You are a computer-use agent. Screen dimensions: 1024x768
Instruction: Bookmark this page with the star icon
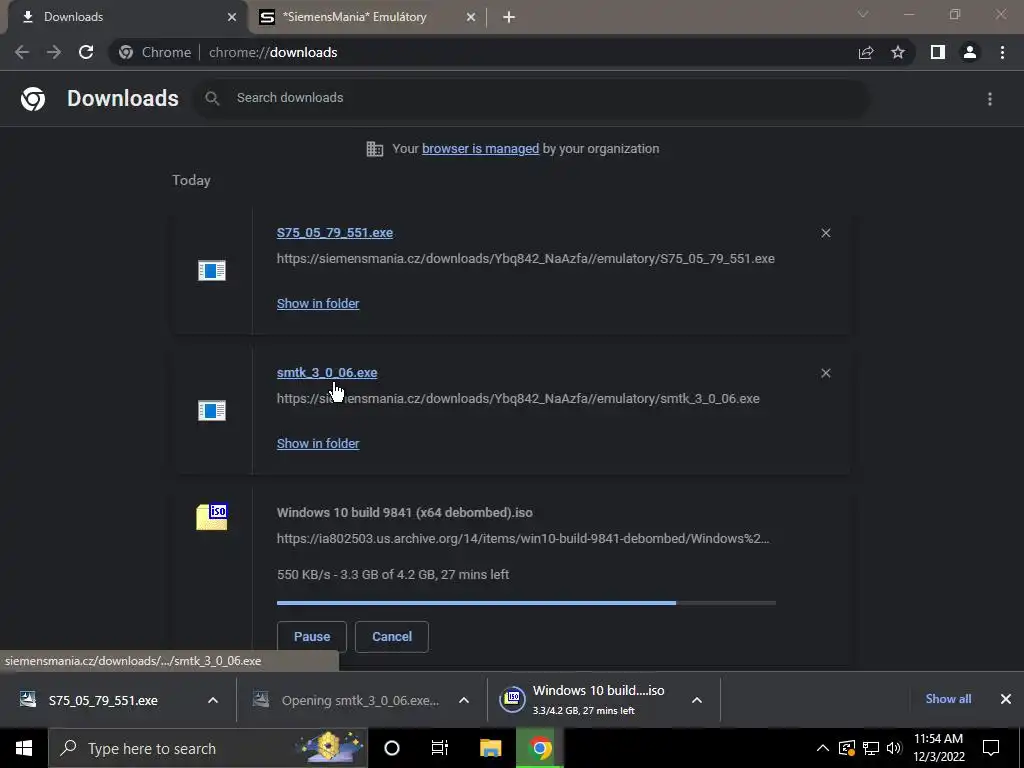coord(898,52)
